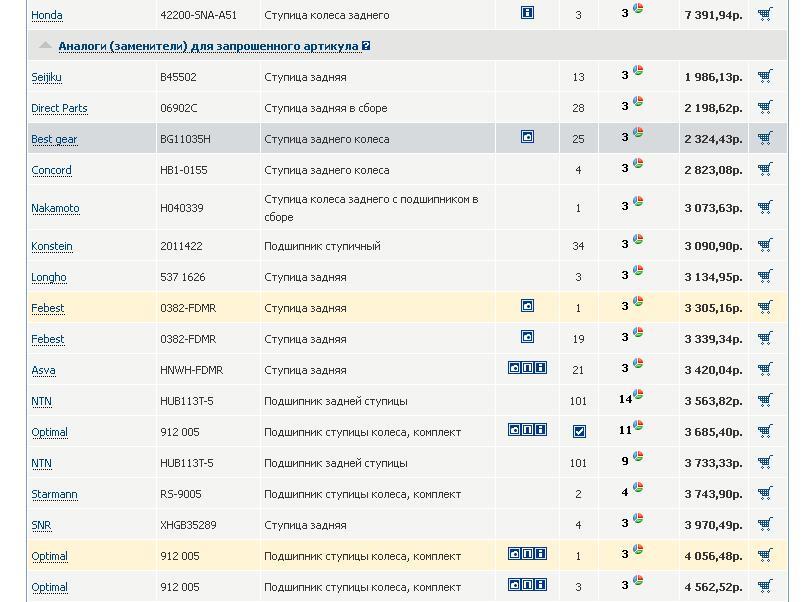The image size is (810, 602).
Task: Select price 7 391,94р.
Action: (x=713, y=16)
